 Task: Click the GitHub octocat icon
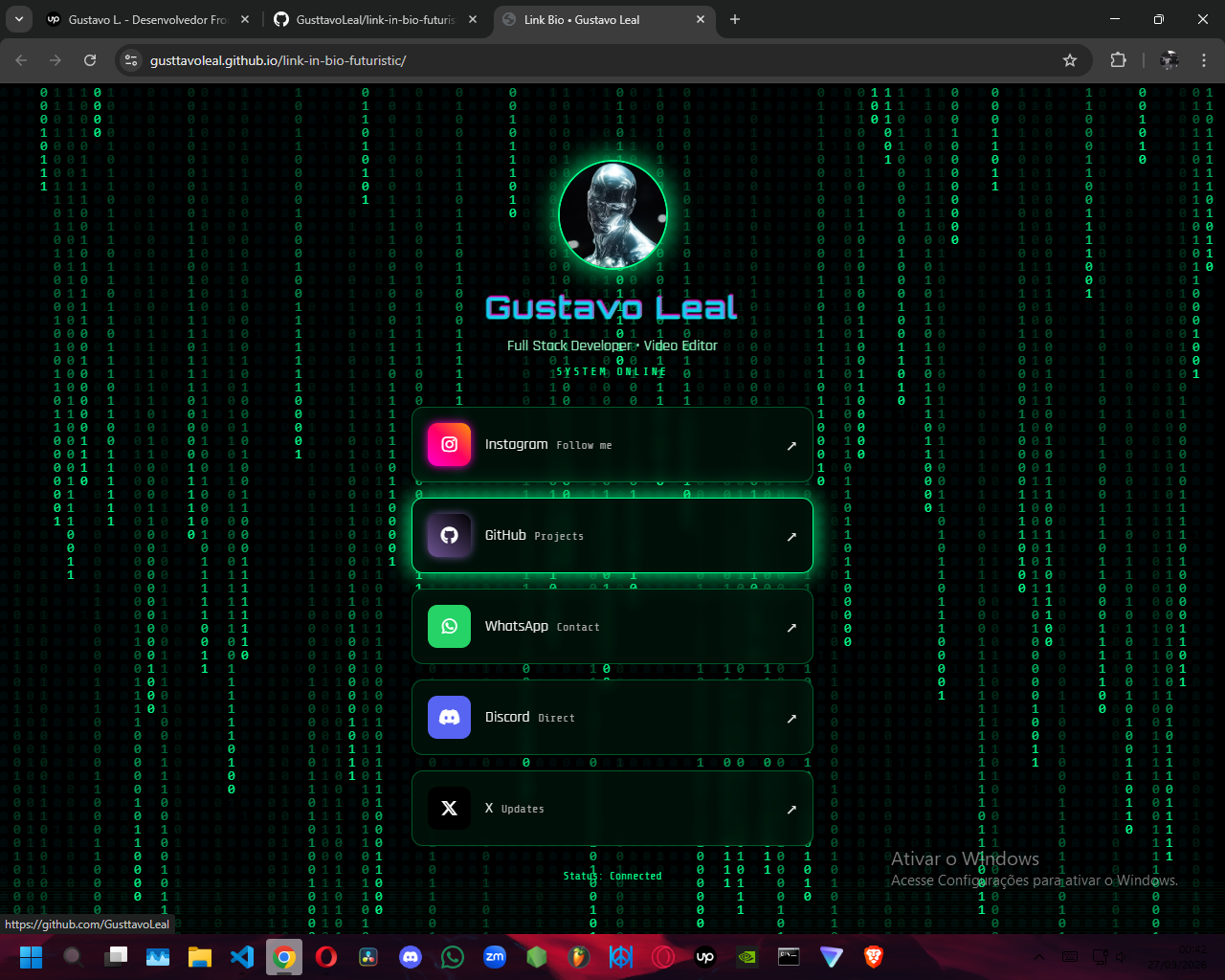click(449, 535)
